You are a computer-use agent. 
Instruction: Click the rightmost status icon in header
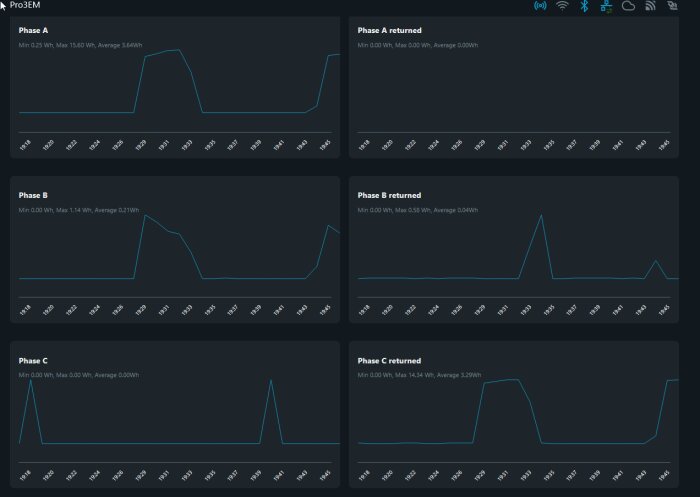672,6
